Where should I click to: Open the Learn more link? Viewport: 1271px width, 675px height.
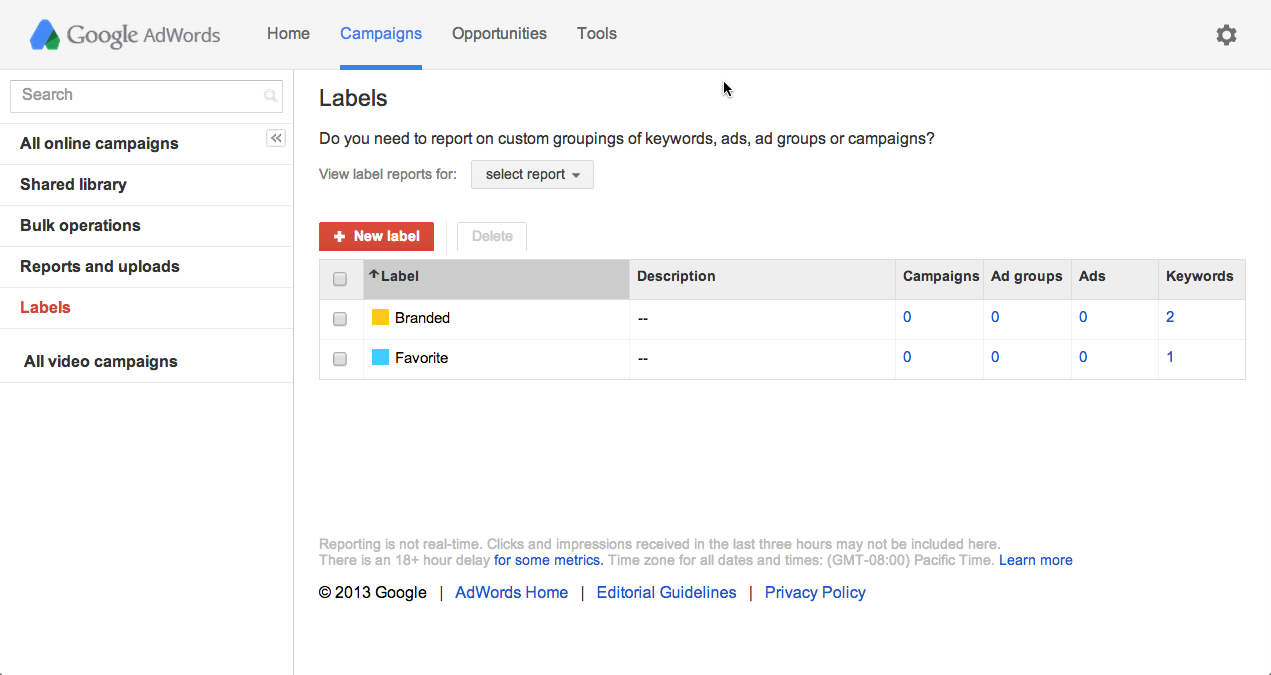[x=1035, y=560]
